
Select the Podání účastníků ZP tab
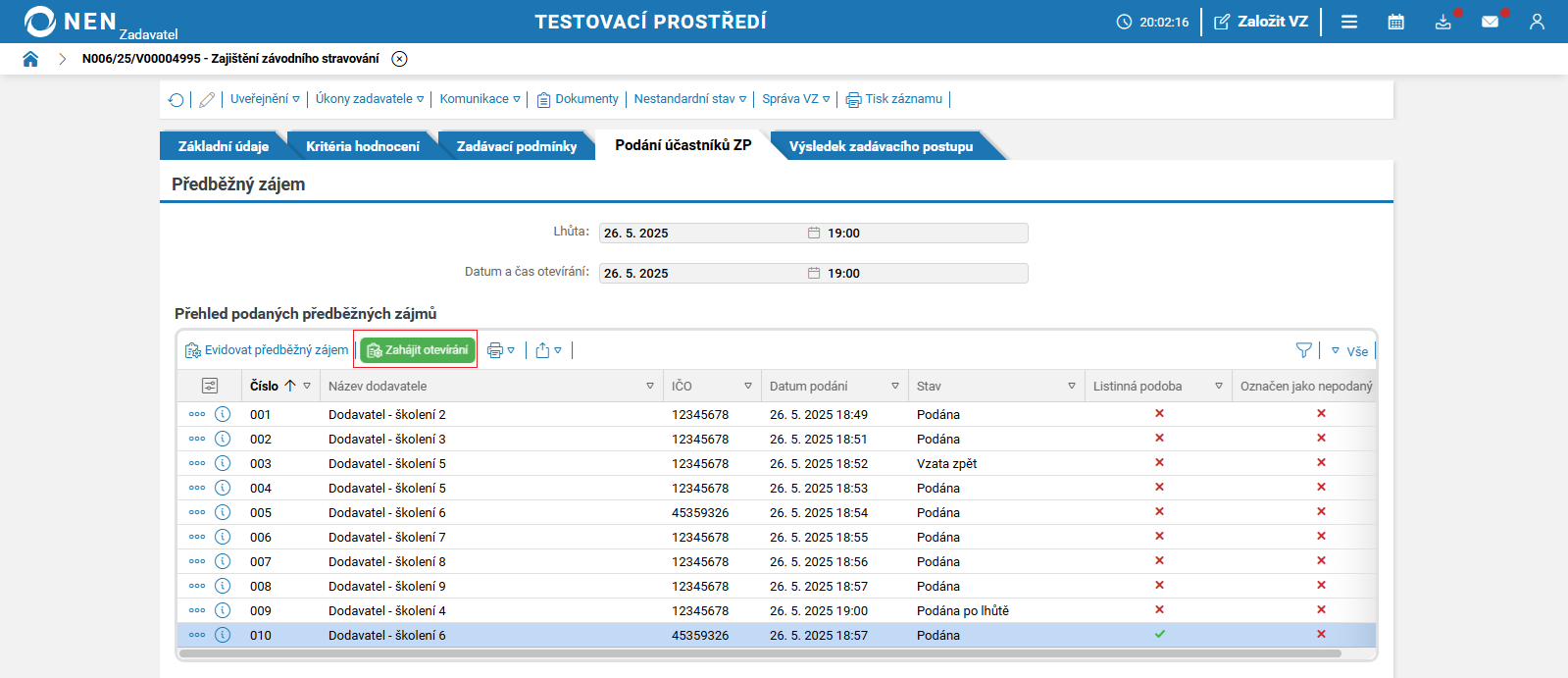[683, 145]
